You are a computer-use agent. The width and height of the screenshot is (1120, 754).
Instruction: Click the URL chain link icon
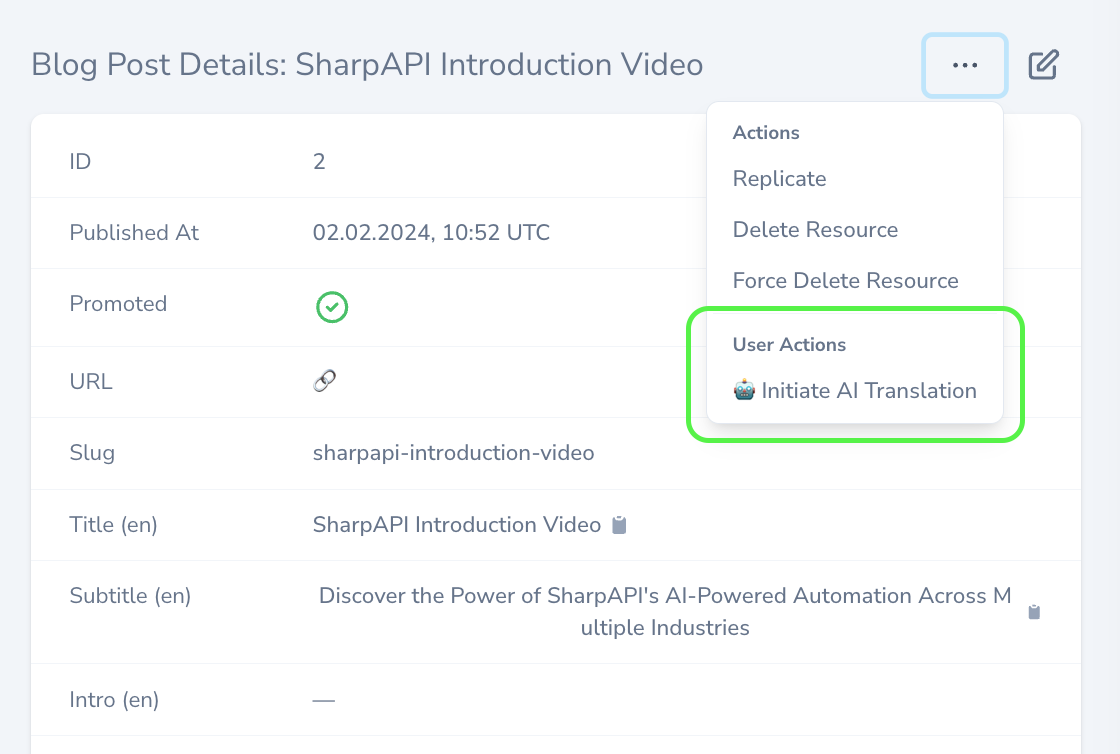click(x=325, y=381)
